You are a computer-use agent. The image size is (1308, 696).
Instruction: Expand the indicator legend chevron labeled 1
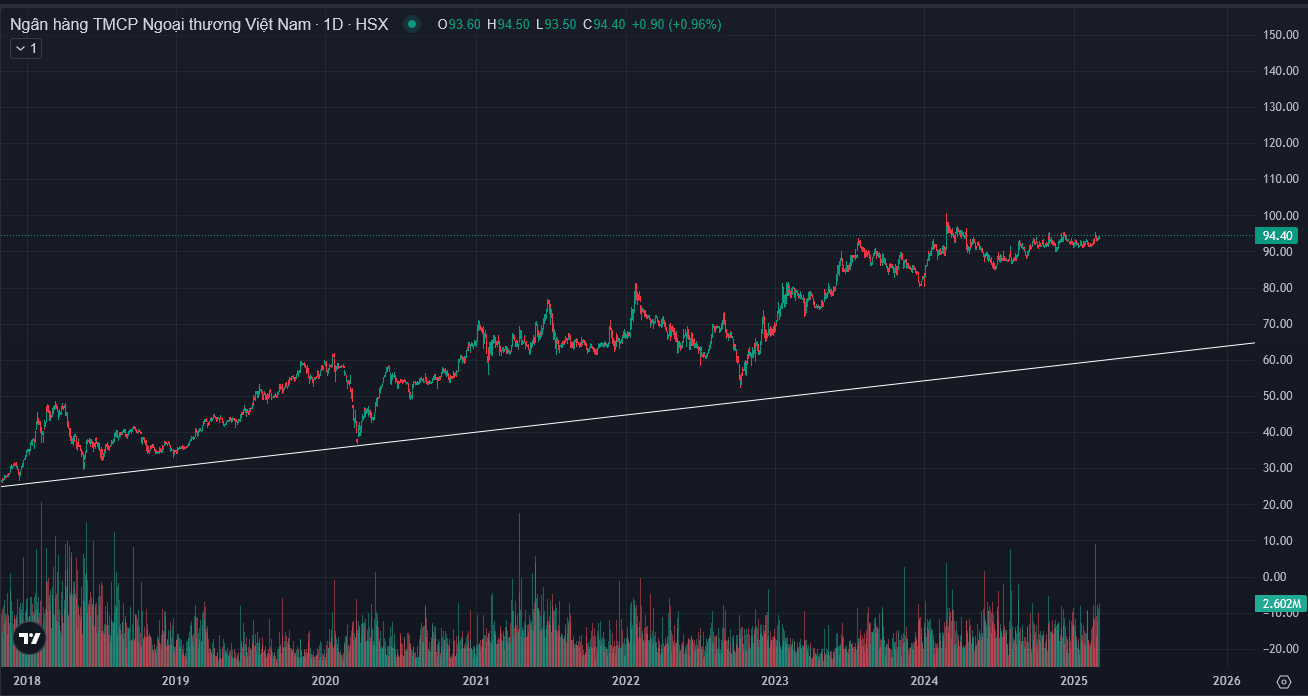[26, 48]
